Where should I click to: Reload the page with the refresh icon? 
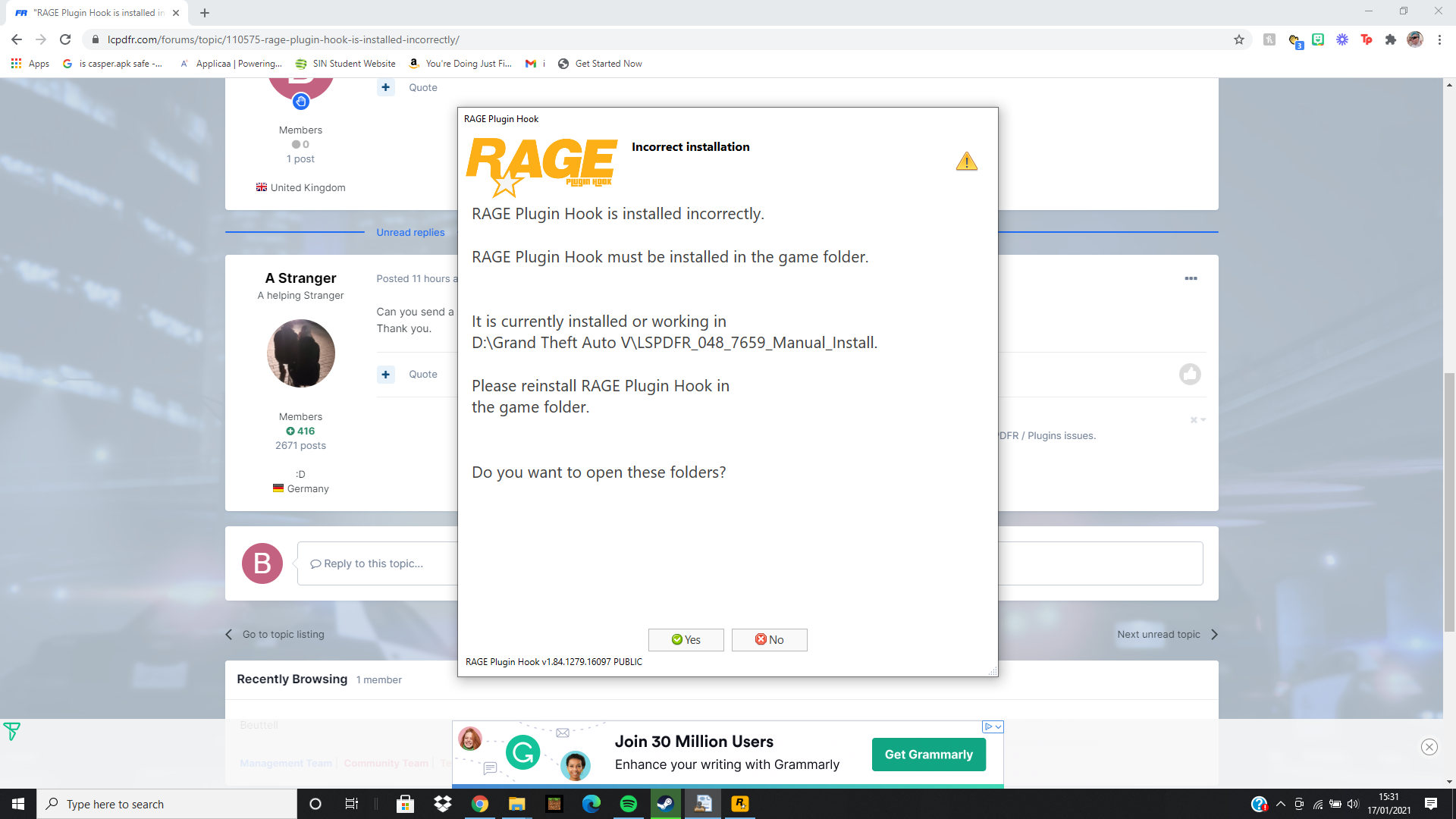[x=65, y=39]
